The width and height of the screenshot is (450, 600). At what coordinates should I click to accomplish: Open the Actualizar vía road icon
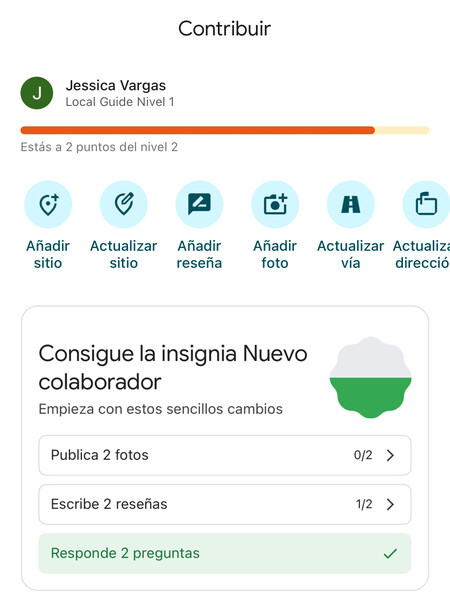tap(351, 204)
